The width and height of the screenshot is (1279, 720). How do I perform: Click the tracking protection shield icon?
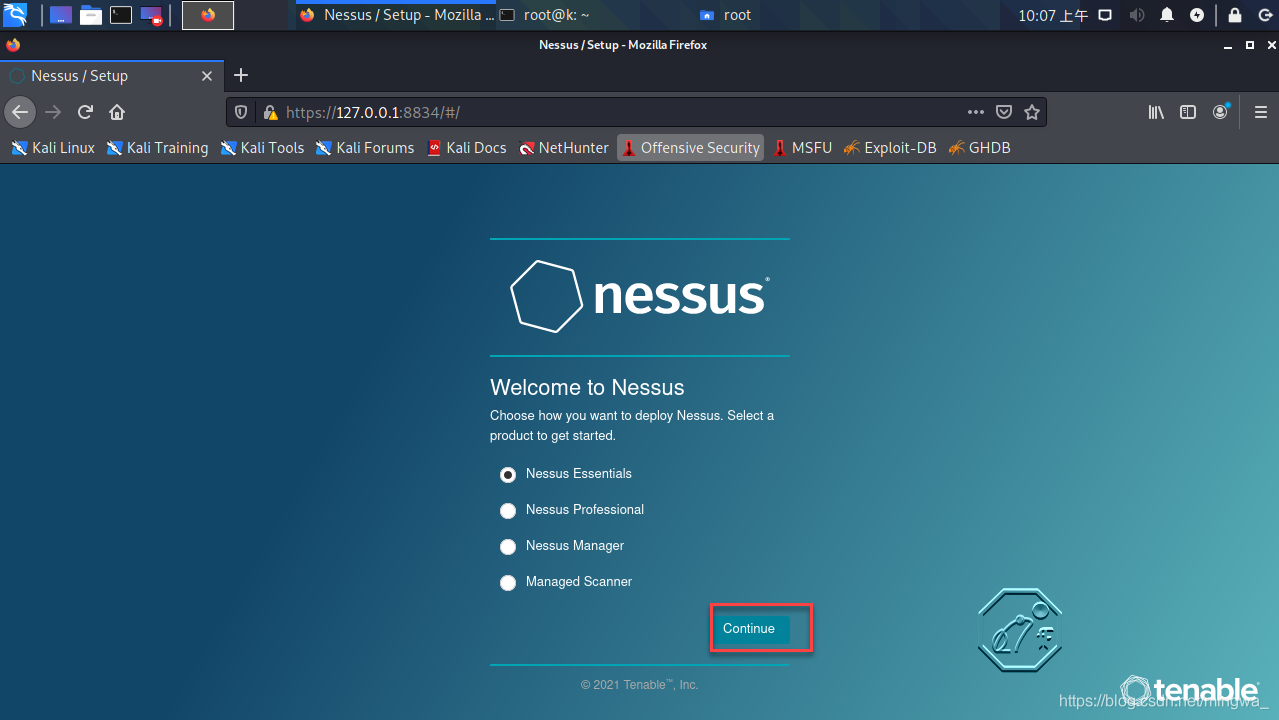coord(241,113)
